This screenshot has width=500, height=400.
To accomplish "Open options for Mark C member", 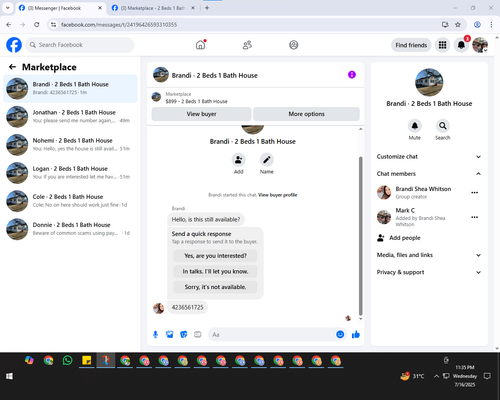I will (475, 217).
